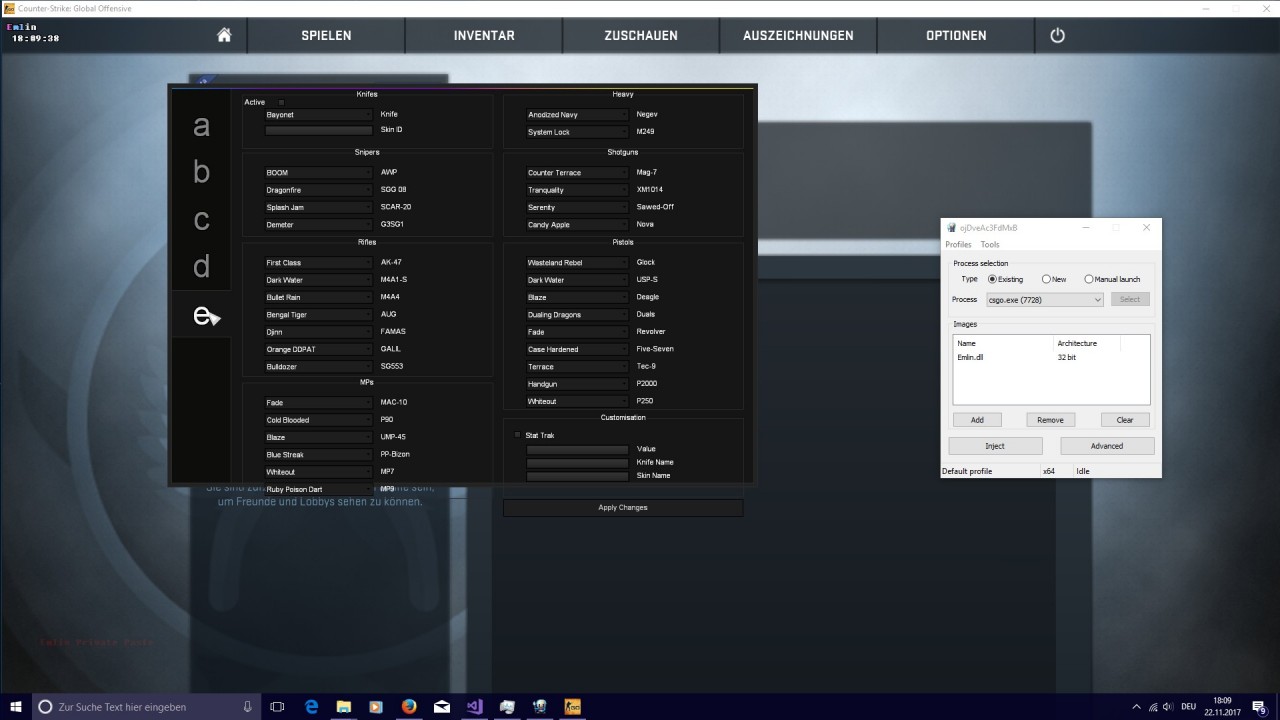Switch to tab a in the cheat menu

pyautogui.click(x=201, y=126)
